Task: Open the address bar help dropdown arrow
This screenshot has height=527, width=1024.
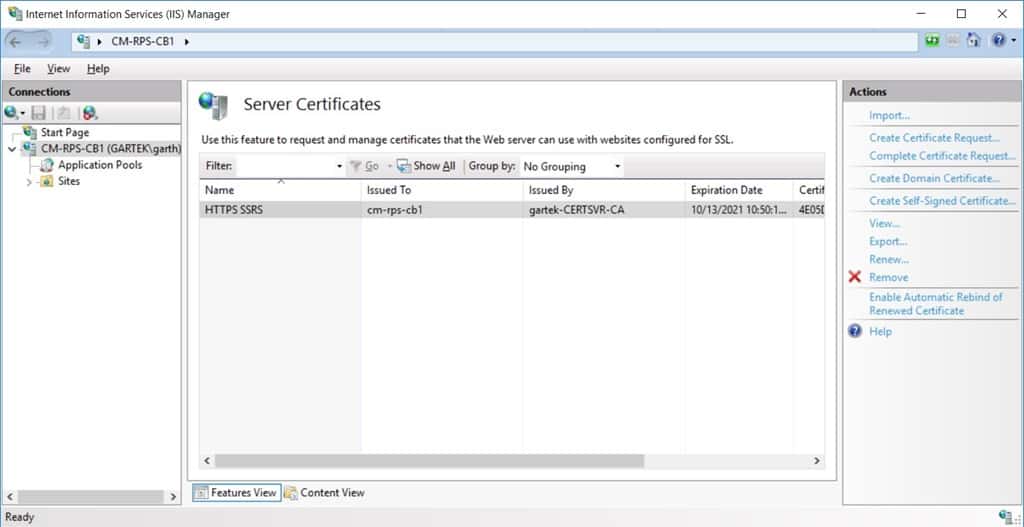Action: click(x=1014, y=40)
